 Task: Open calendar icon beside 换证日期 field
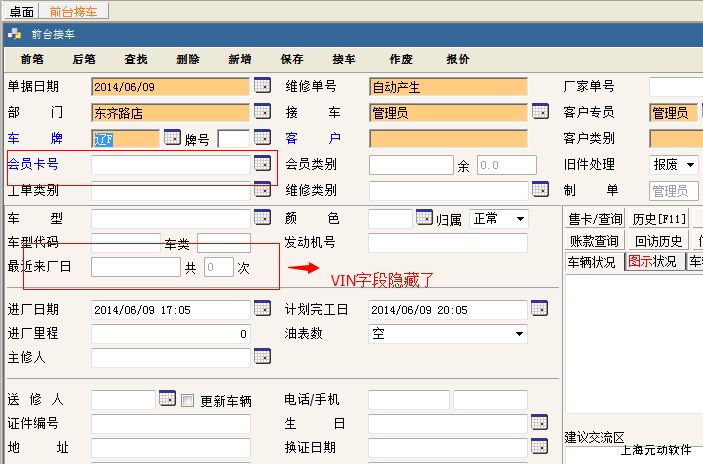540,447
